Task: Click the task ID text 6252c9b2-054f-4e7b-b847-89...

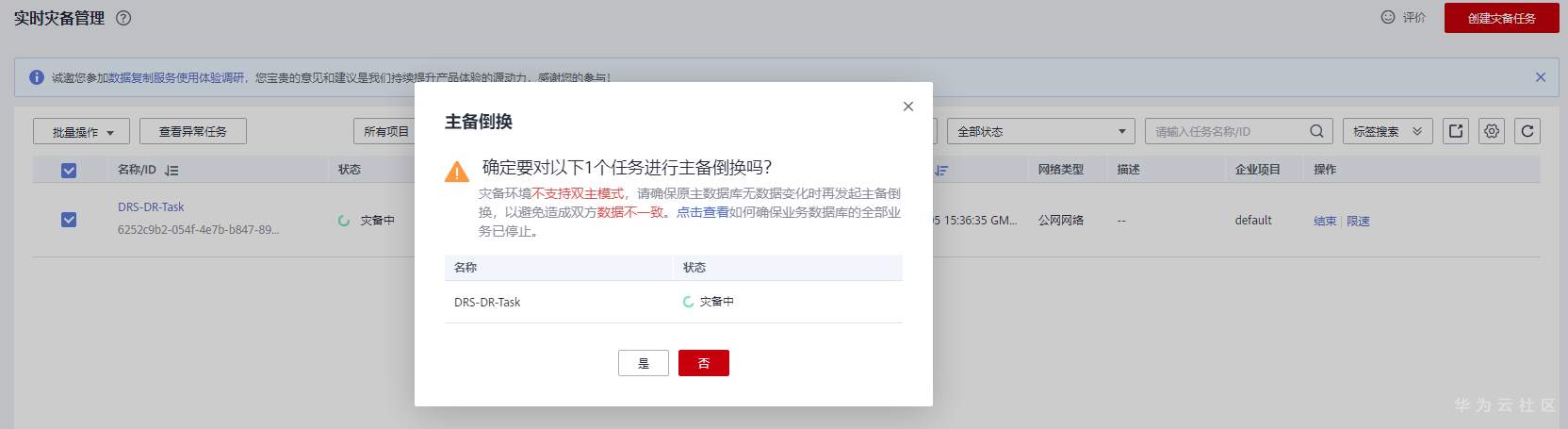Action: pyautogui.click(x=198, y=230)
